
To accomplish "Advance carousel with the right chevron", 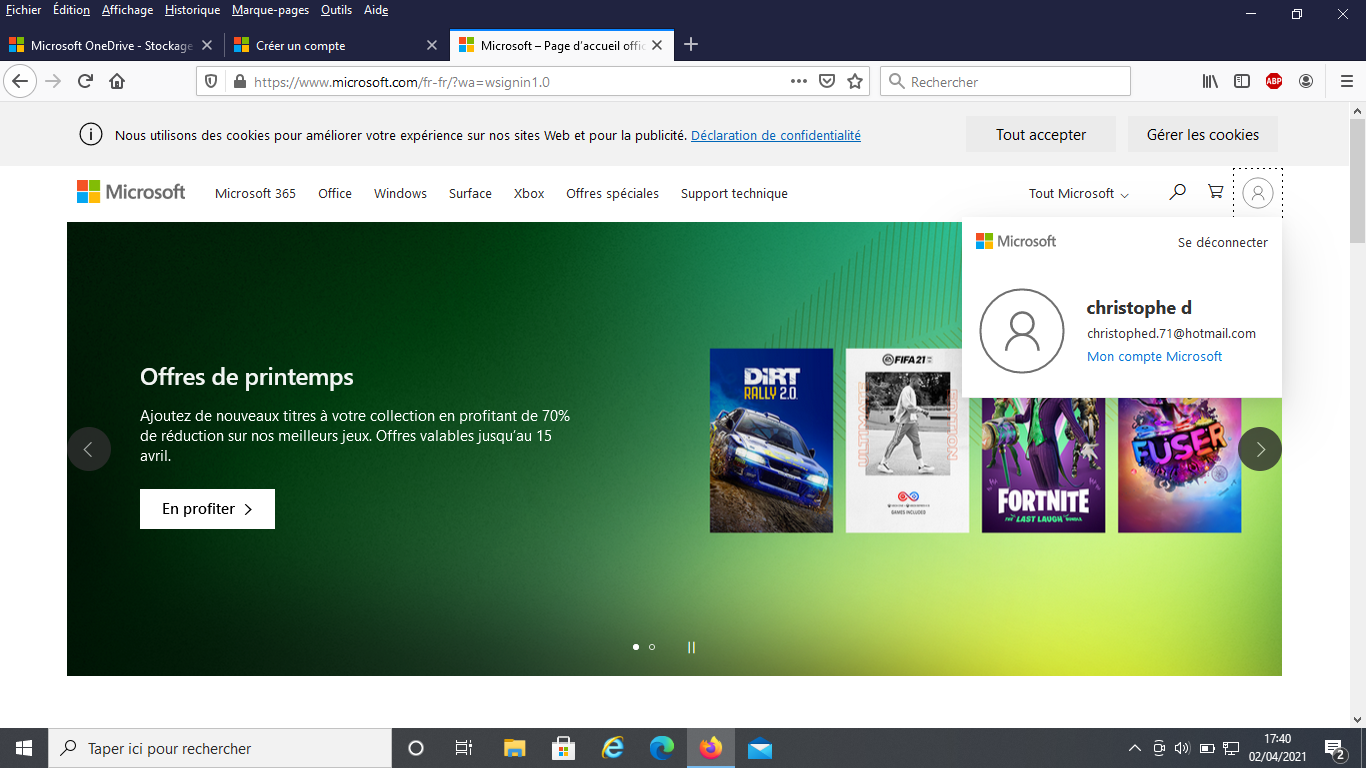I will (1259, 449).
